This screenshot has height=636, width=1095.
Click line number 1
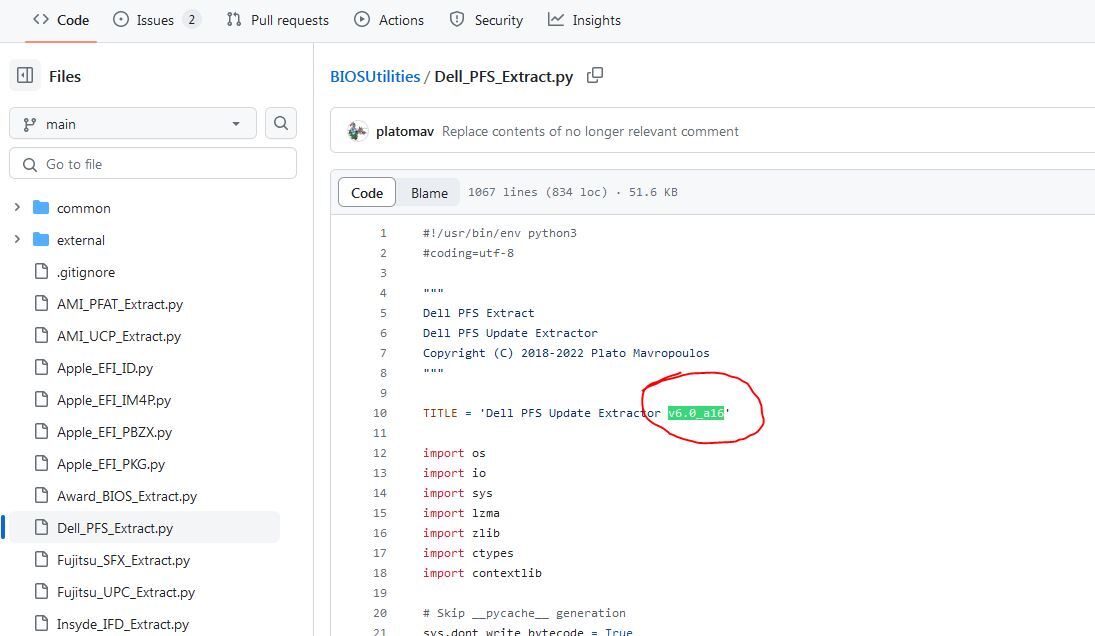click(383, 233)
